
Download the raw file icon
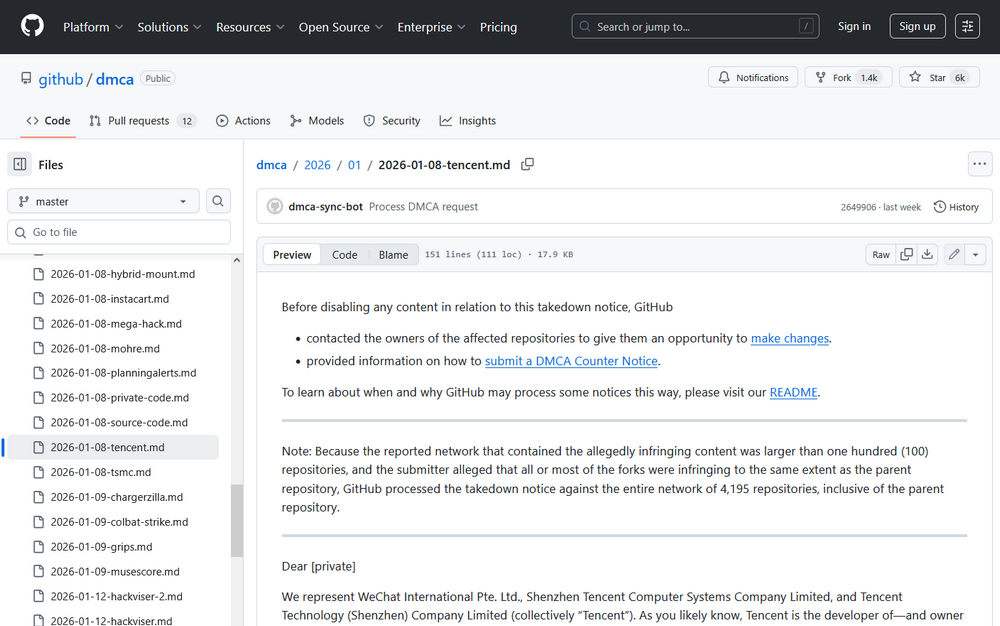point(927,254)
